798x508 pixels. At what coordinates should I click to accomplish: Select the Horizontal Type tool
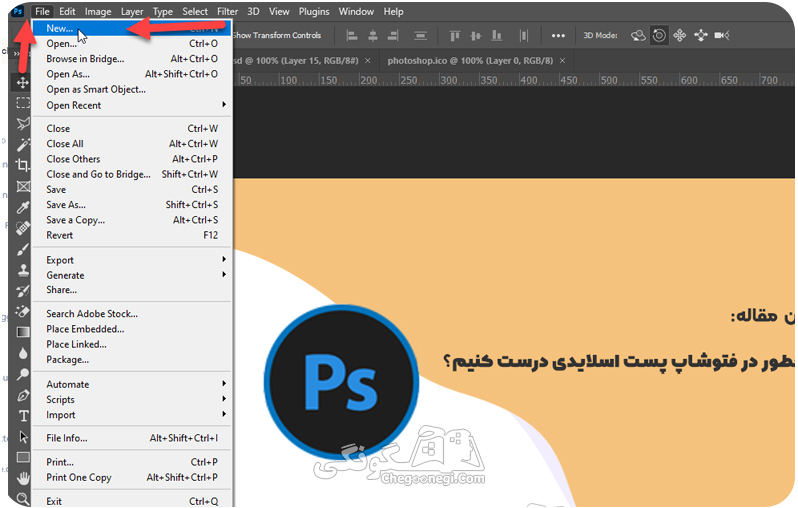(x=22, y=416)
